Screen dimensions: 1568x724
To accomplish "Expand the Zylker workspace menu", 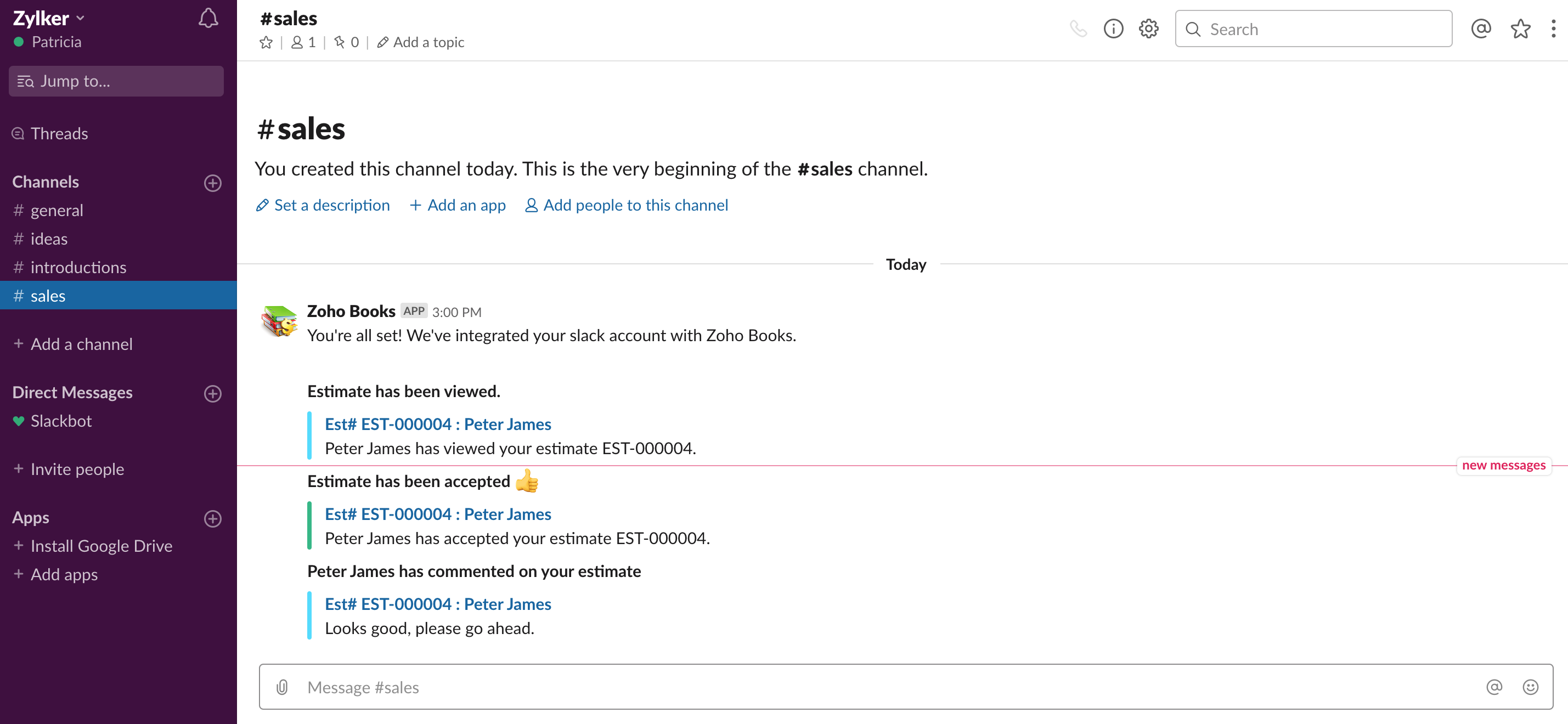I will [49, 18].
